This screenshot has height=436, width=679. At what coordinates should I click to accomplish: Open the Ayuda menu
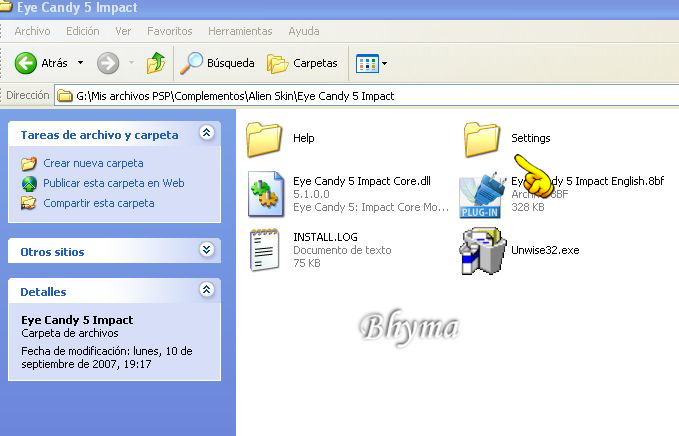pyautogui.click(x=304, y=31)
